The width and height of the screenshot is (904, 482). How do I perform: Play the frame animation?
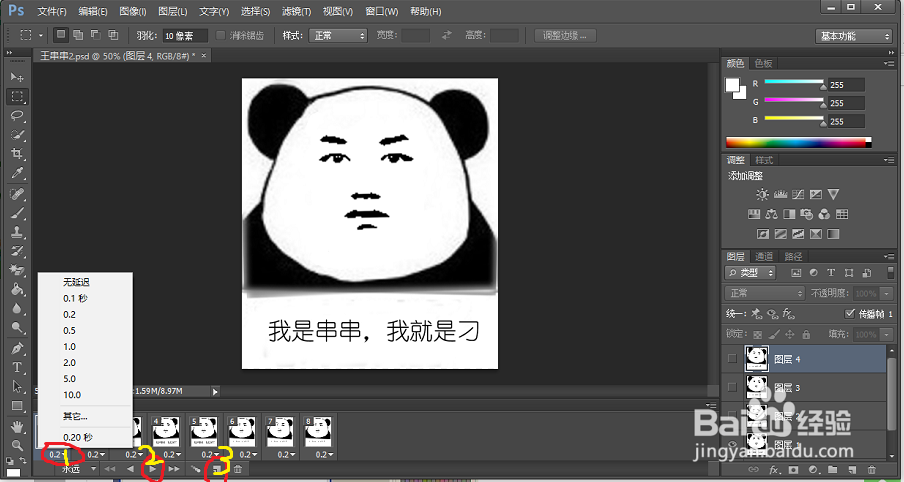click(153, 469)
